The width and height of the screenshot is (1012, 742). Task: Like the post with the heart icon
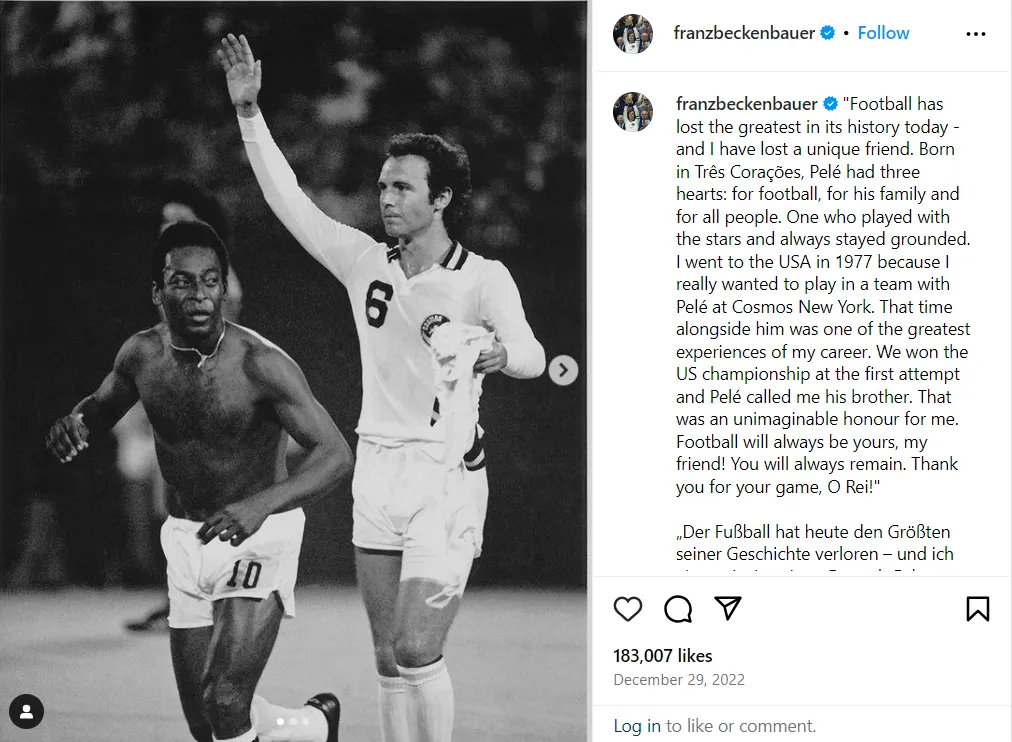coord(628,608)
